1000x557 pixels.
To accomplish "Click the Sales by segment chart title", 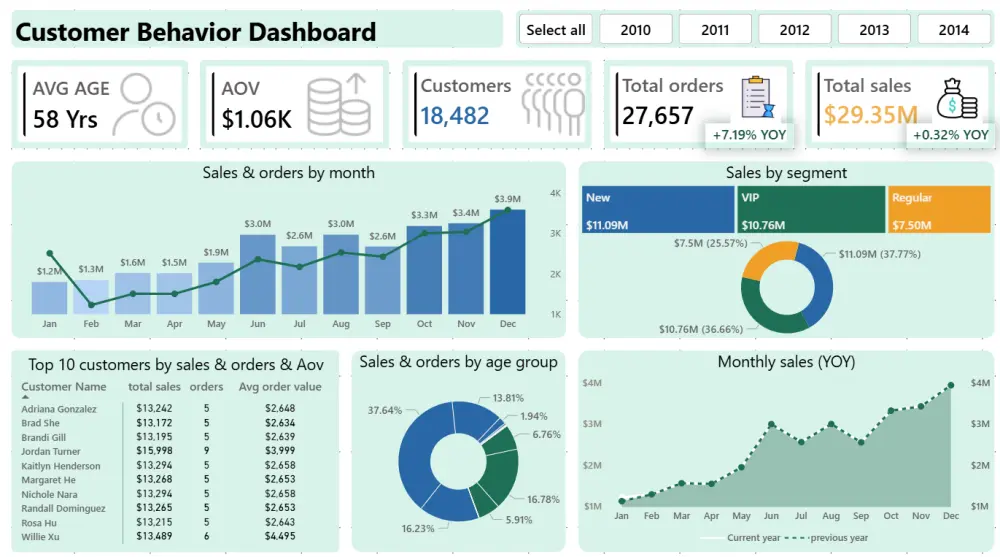I will tap(786, 173).
